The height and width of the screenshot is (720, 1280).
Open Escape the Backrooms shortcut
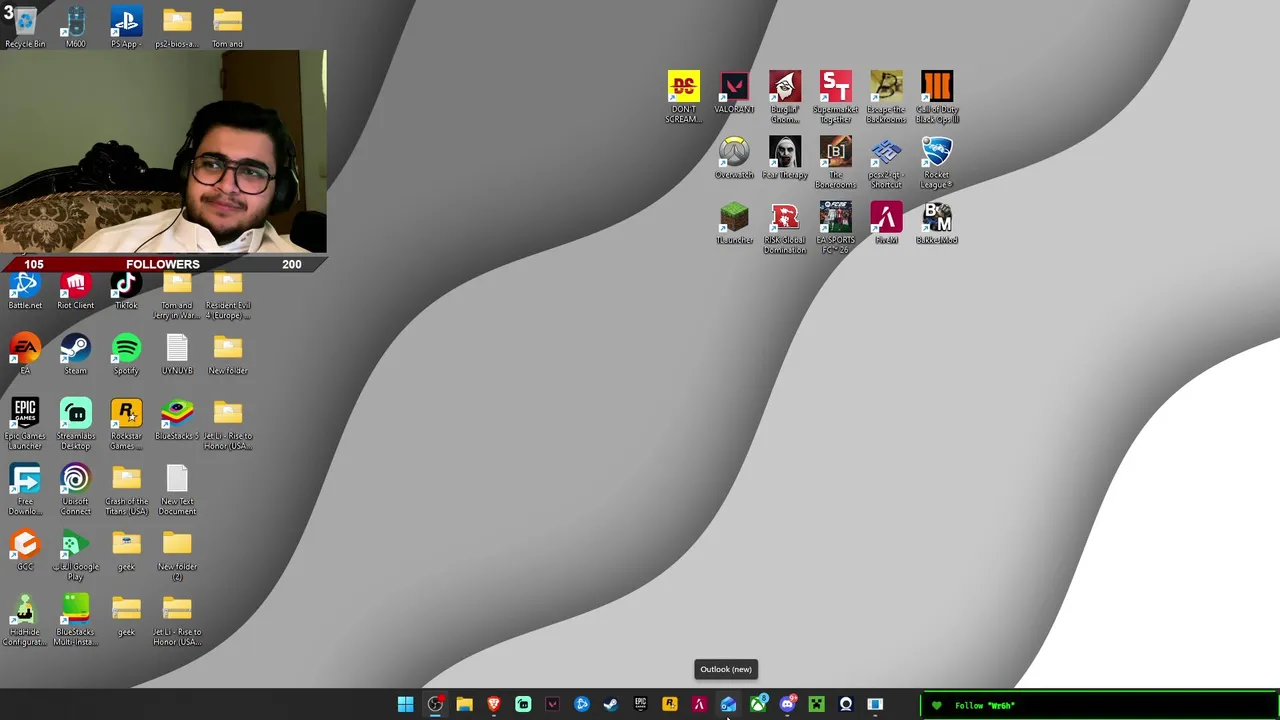click(x=886, y=97)
